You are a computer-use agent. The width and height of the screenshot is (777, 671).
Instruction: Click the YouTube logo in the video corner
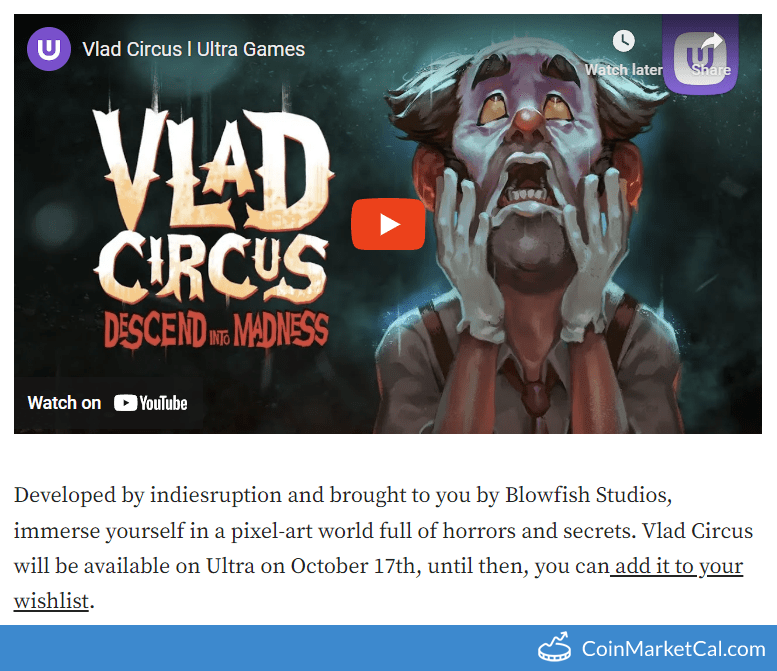(x=150, y=403)
